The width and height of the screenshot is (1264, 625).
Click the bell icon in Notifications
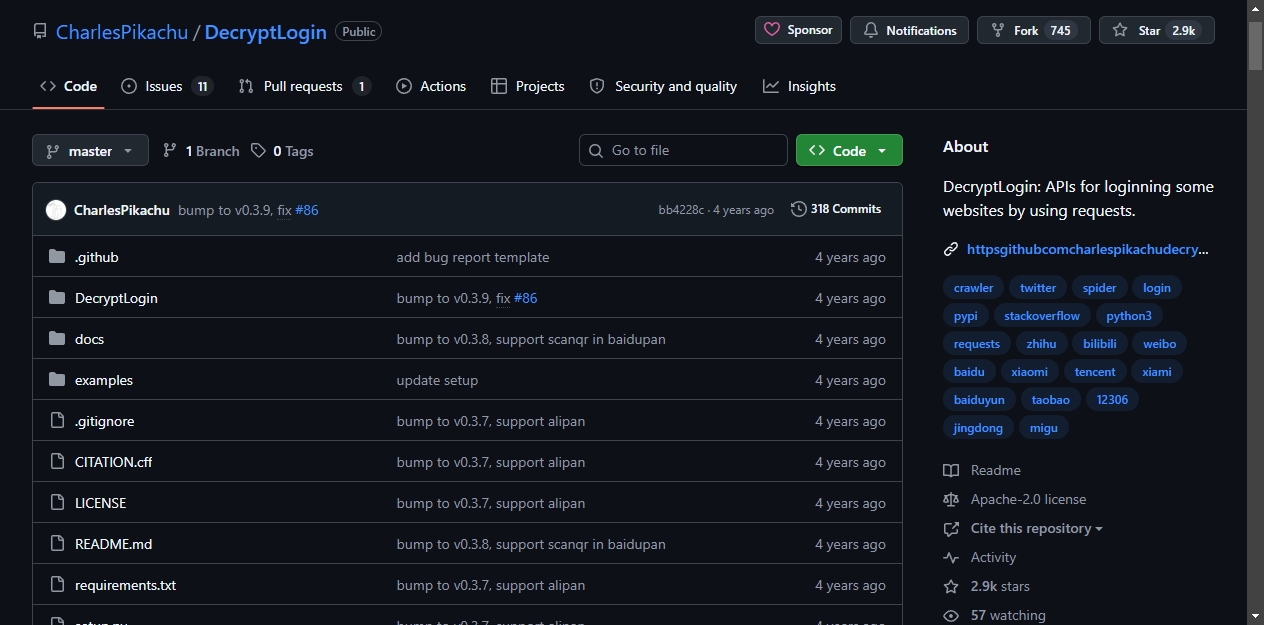[x=871, y=30]
